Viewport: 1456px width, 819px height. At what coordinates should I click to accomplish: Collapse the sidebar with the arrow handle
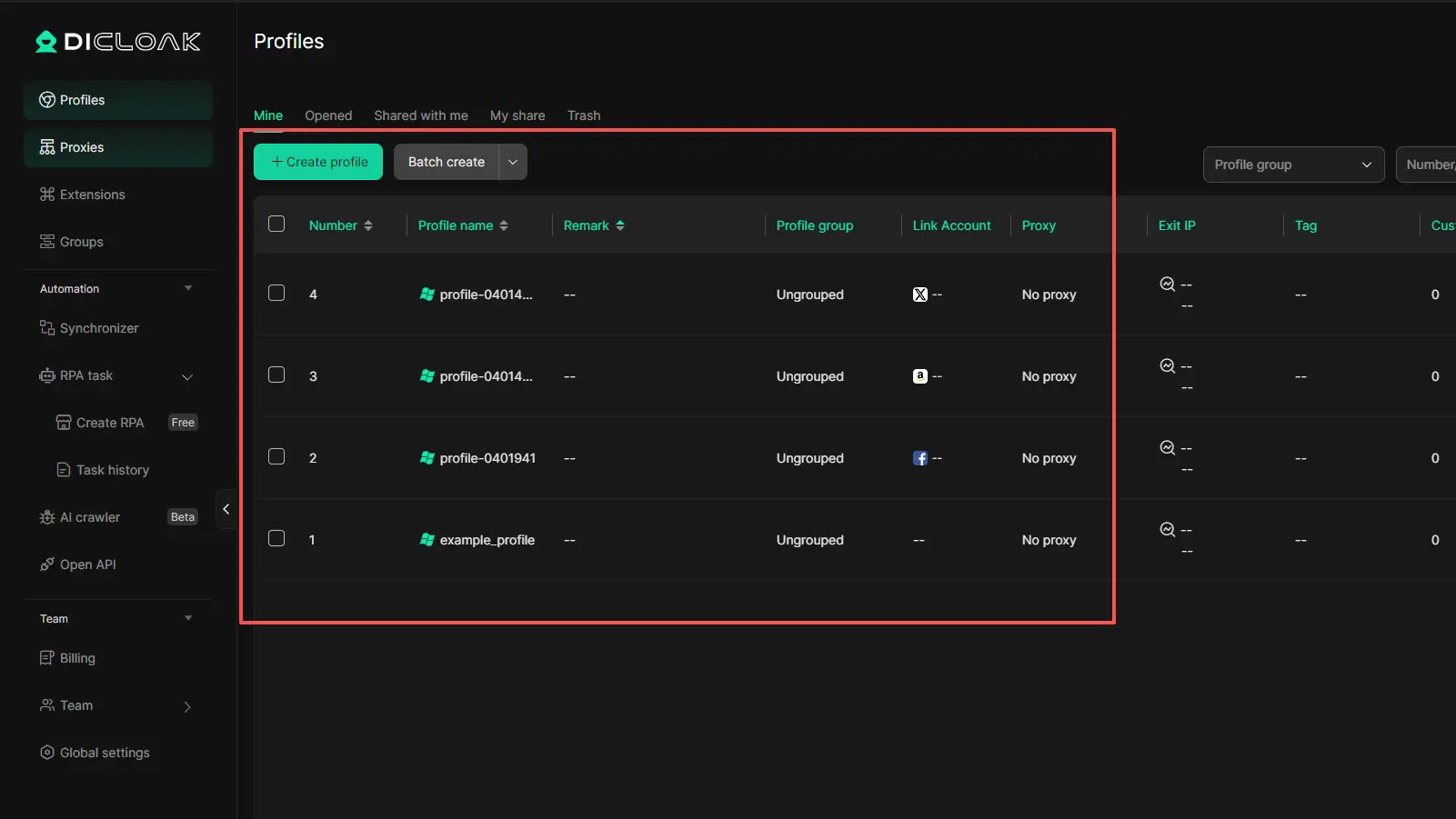(x=226, y=509)
